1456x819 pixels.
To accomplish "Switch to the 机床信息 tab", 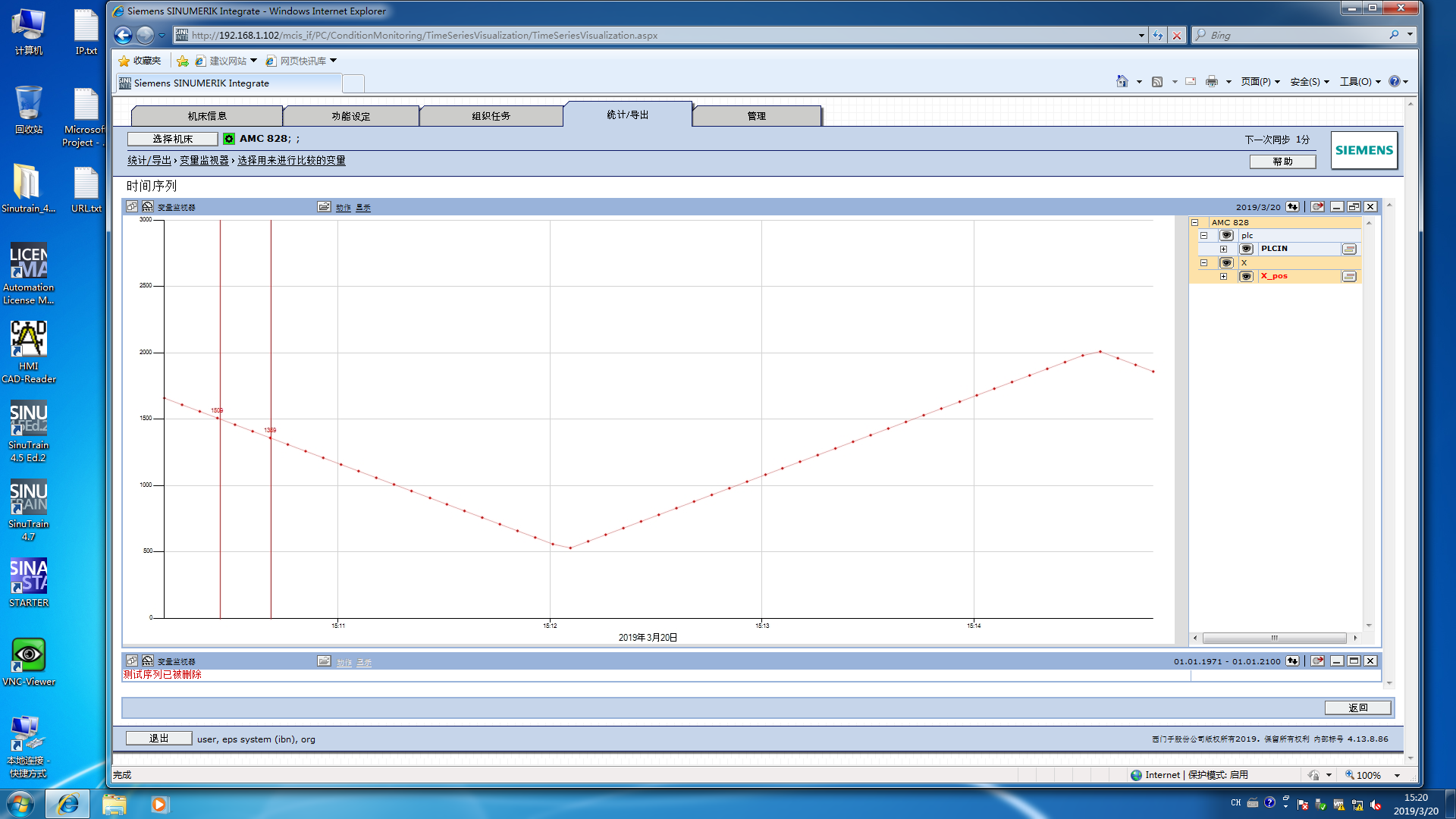I will pos(207,116).
